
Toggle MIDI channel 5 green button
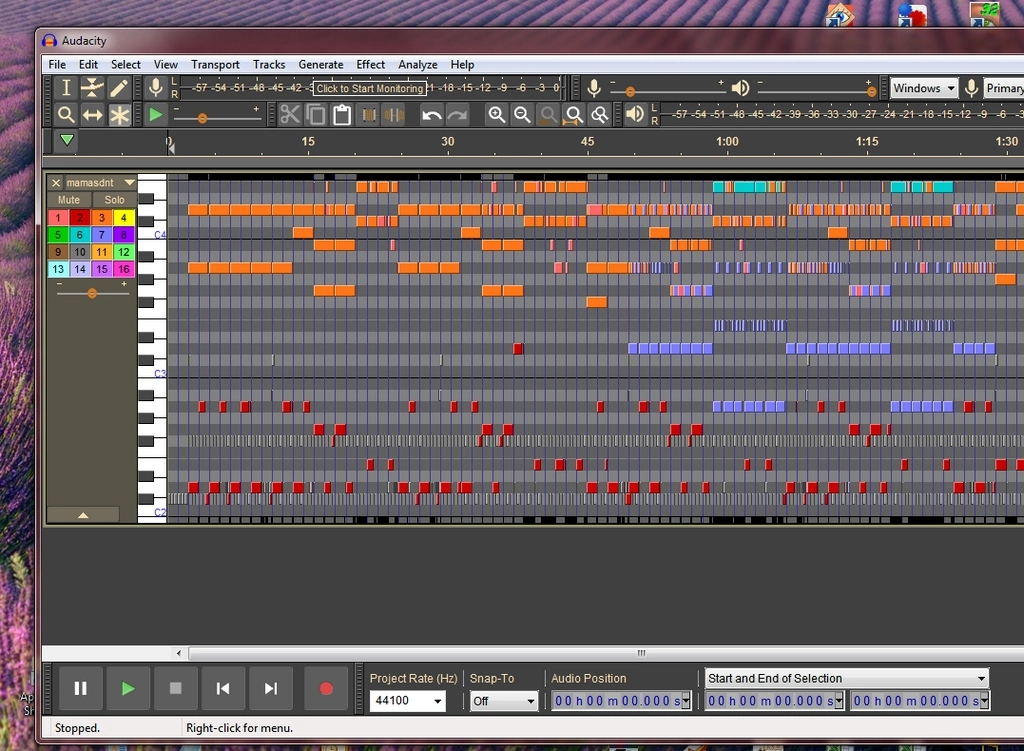click(x=58, y=235)
